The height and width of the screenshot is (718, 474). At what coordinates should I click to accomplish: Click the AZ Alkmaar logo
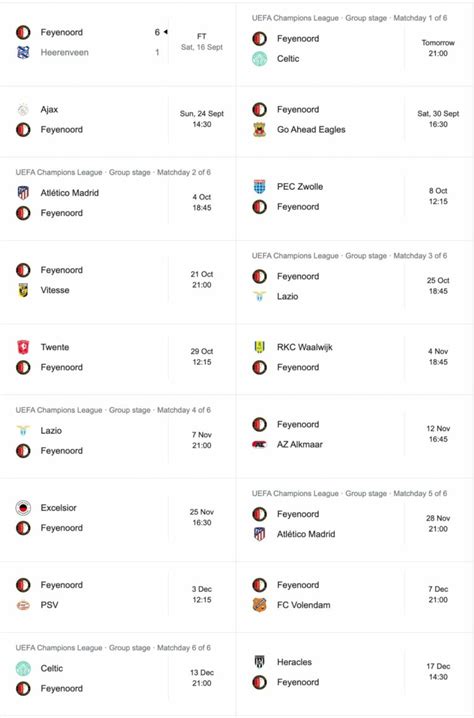pyautogui.click(x=259, y=444)
